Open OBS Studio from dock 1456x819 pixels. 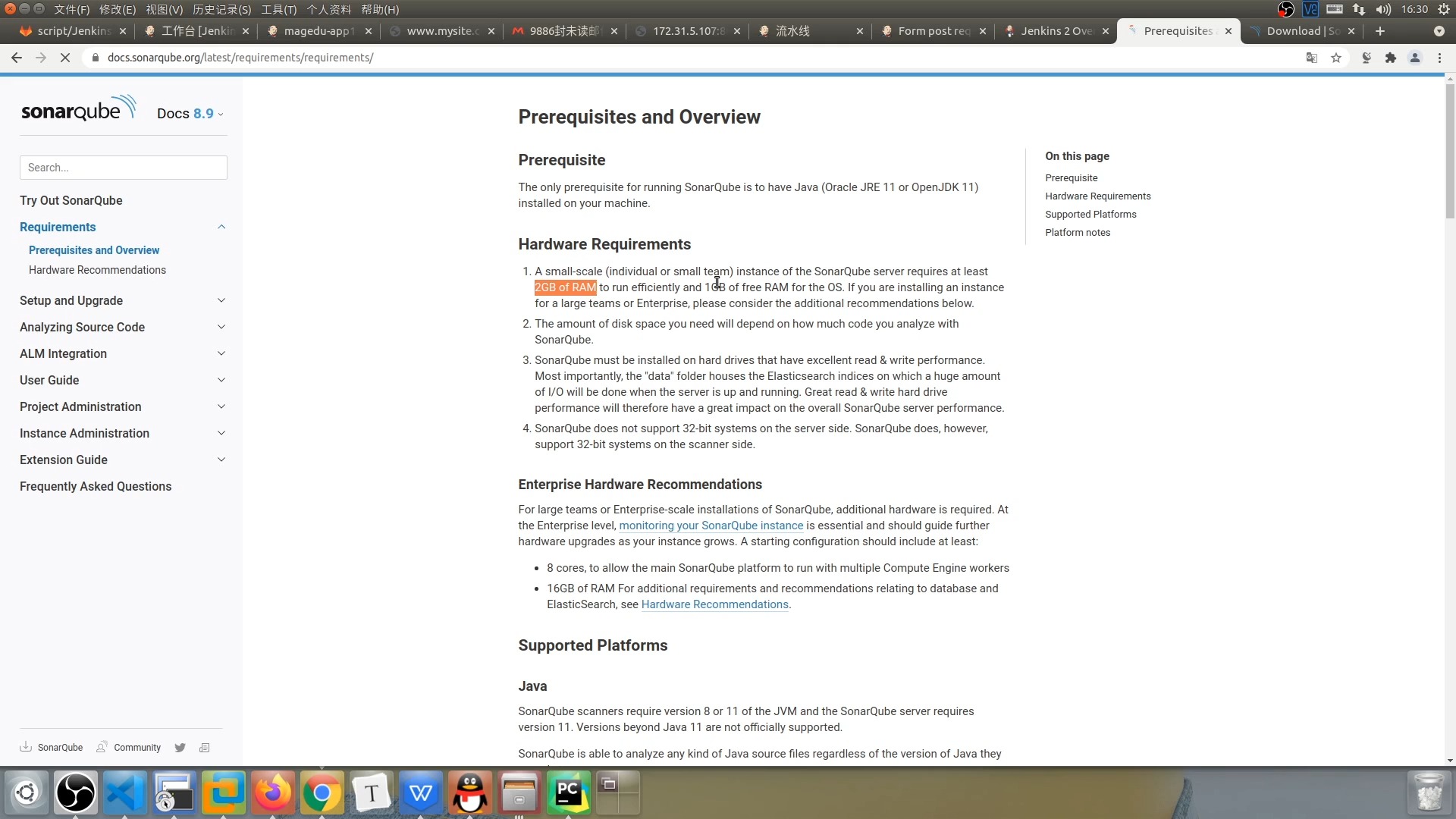tap(76, 793)
